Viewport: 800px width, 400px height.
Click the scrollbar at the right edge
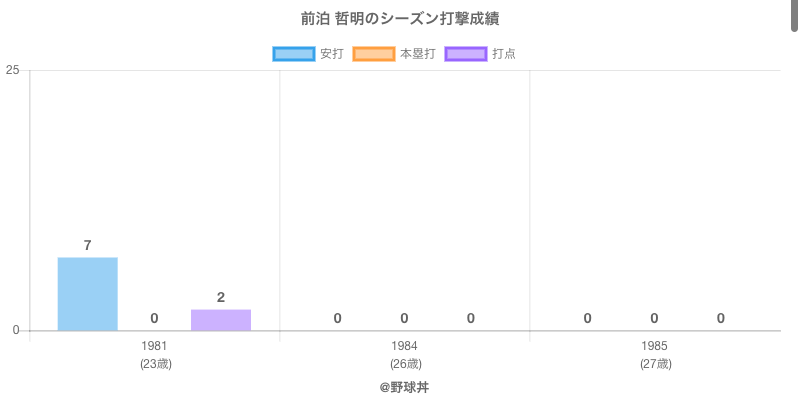pyautogui.click(x=795, y=20)
